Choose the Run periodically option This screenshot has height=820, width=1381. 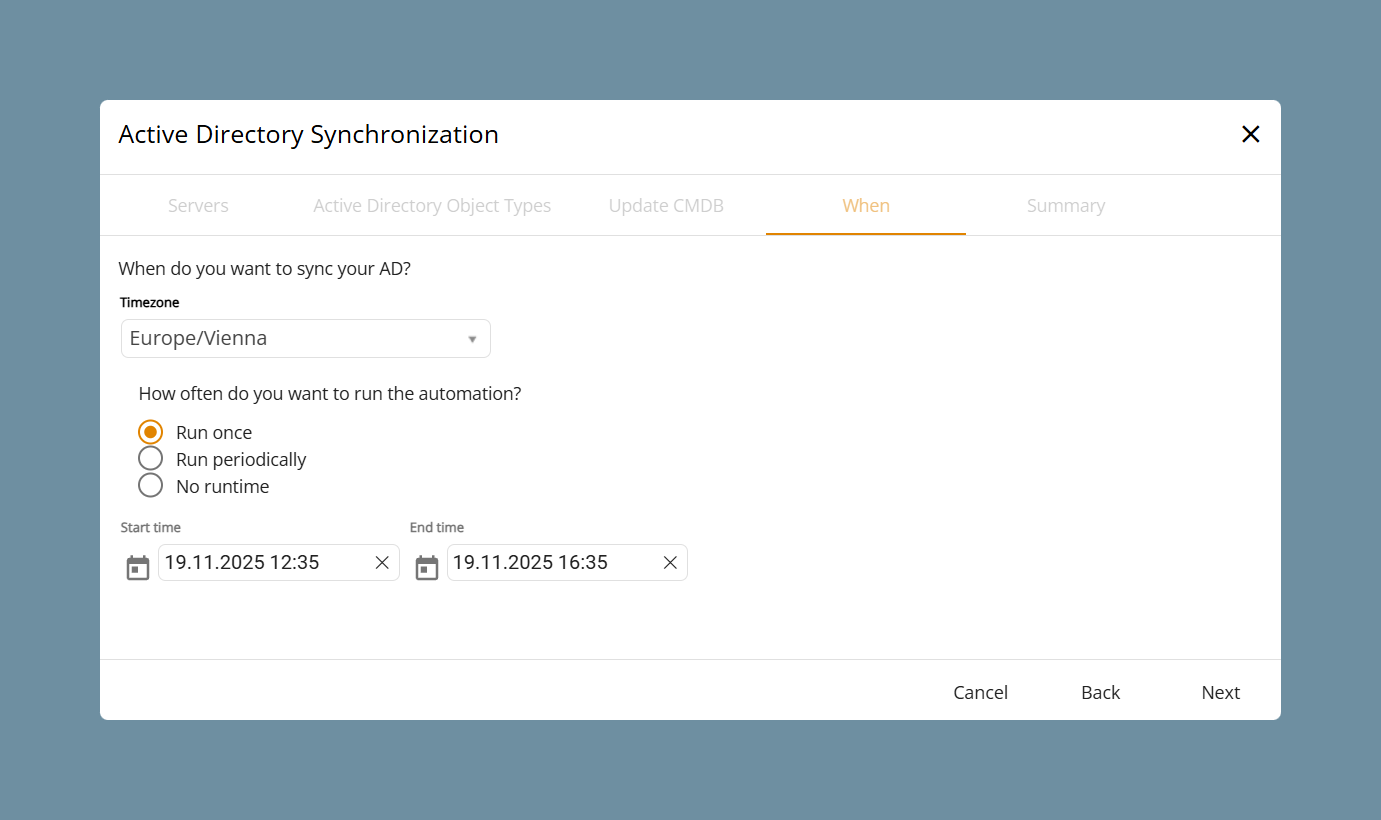tap(150, 459)
